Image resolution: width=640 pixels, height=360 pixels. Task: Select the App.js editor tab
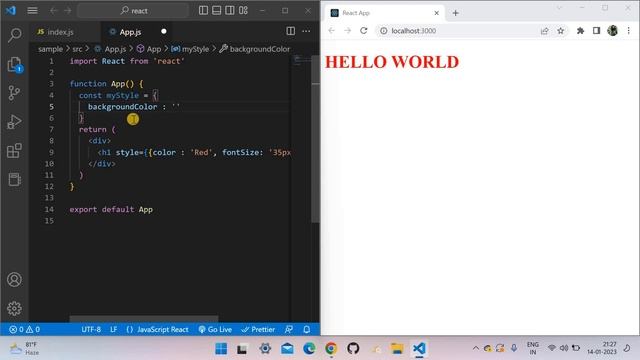pyautogui.click(x=130, y=32)
